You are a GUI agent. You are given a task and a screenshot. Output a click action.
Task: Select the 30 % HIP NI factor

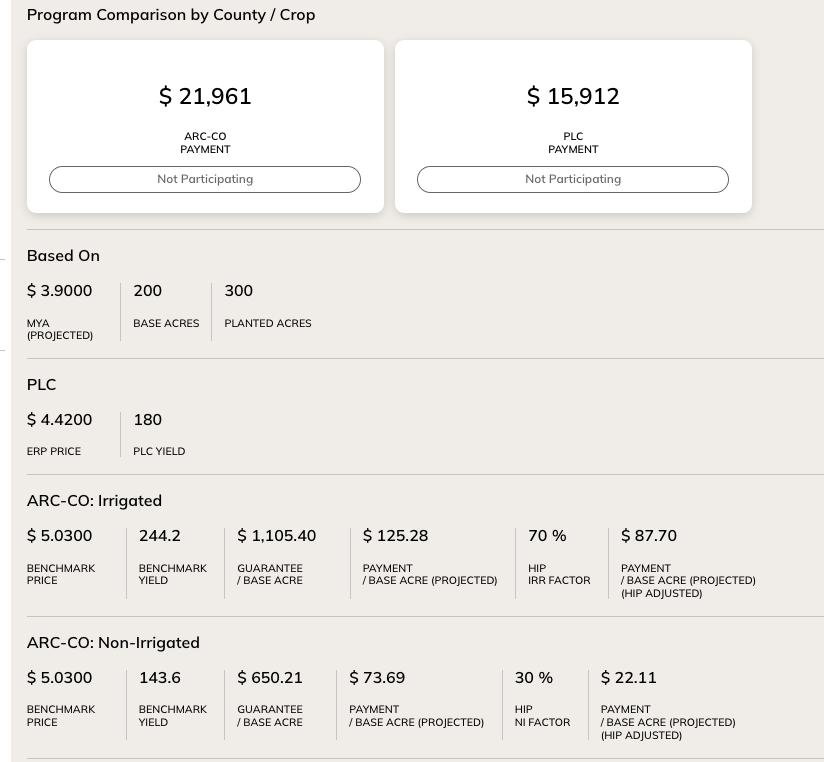tap(533, 678)
